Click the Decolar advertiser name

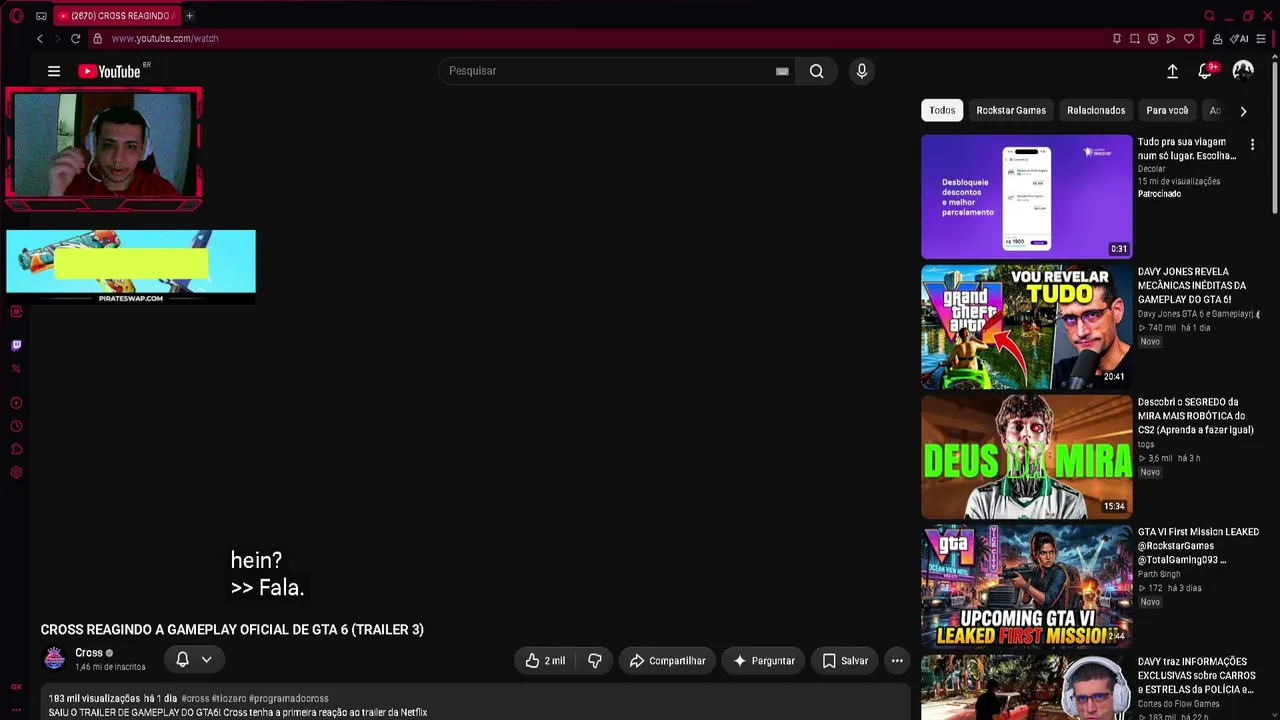(1152, 169)
